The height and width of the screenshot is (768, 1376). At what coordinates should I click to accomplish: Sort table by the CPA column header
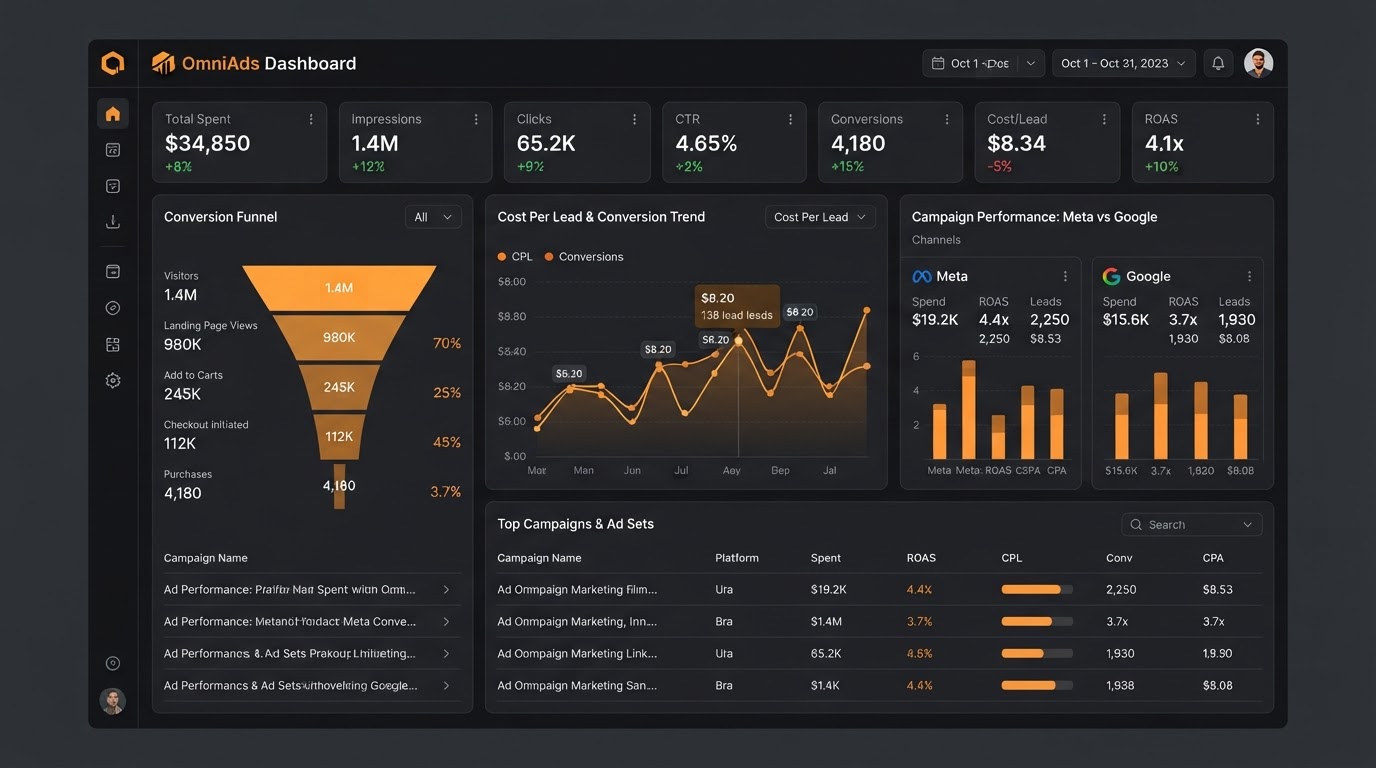pyautogui.click(x=1213, y=558)
